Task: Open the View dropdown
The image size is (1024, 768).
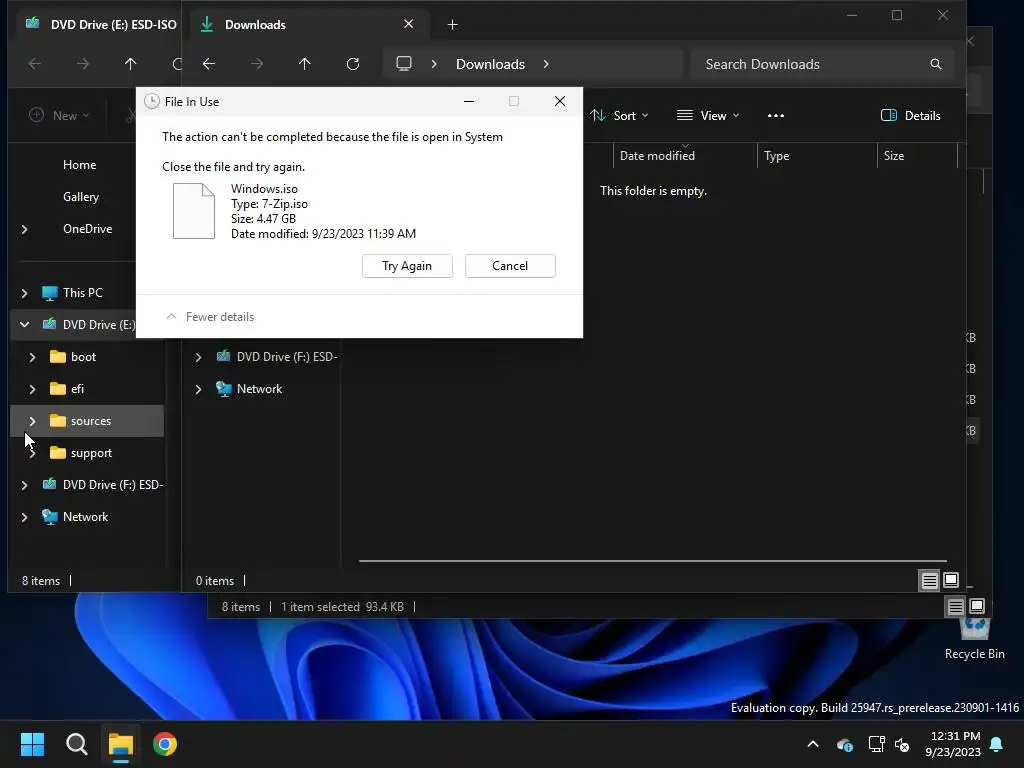Action: tap(708, 116)
